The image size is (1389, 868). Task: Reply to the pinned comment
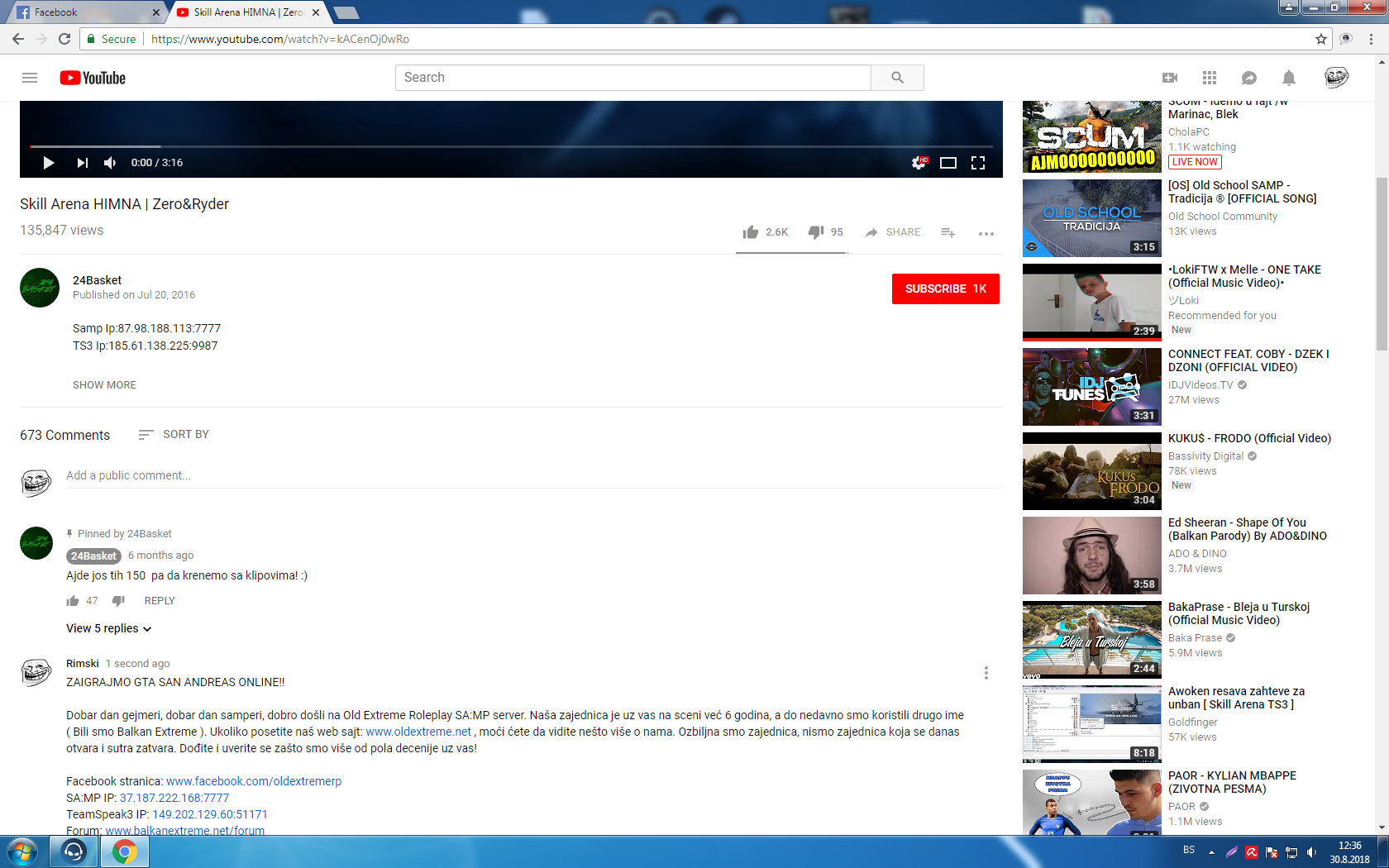coord(160,601)
